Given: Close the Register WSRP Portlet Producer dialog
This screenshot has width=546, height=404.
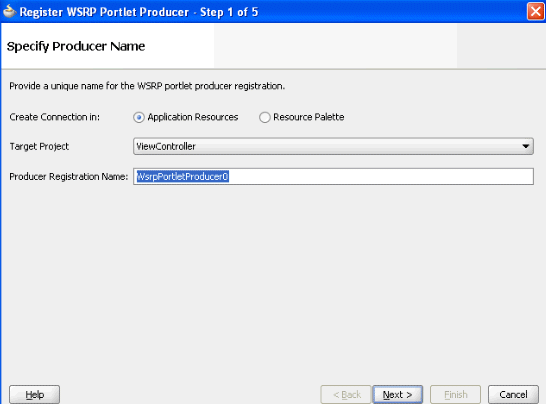Looking at the screenshot, I should (536, 11).
